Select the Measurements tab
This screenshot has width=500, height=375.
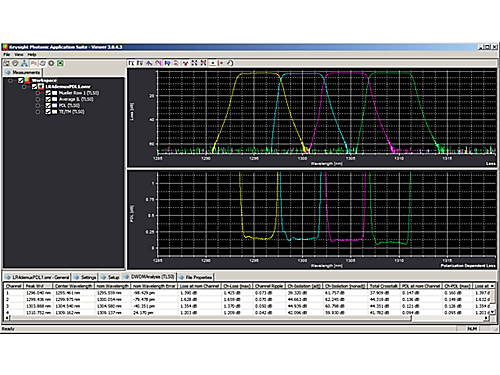click(x=23, y=72)
